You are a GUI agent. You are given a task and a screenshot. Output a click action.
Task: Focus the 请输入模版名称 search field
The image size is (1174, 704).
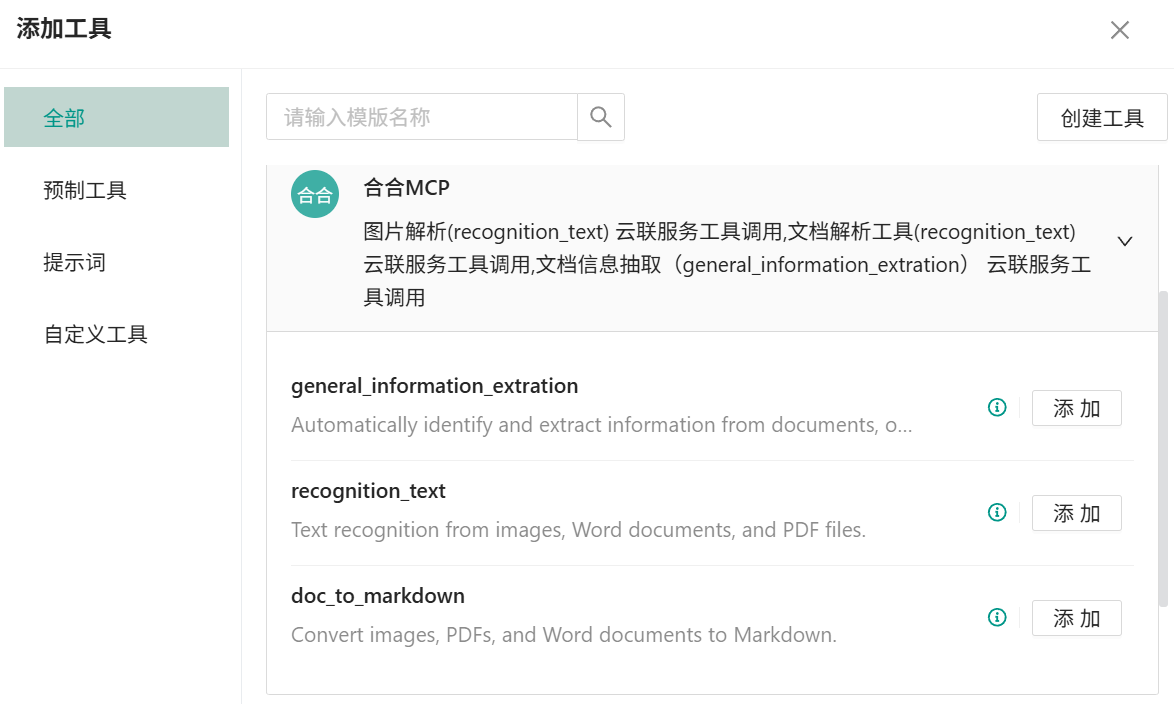[x=421, y=117]
